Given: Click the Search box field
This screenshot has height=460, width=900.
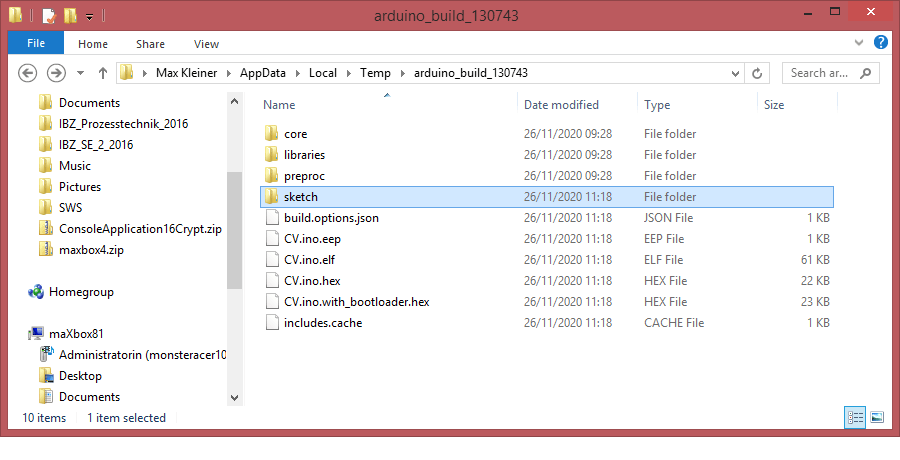Looking at the screenshot, I should pyautogui.click(x=820, y=73).
